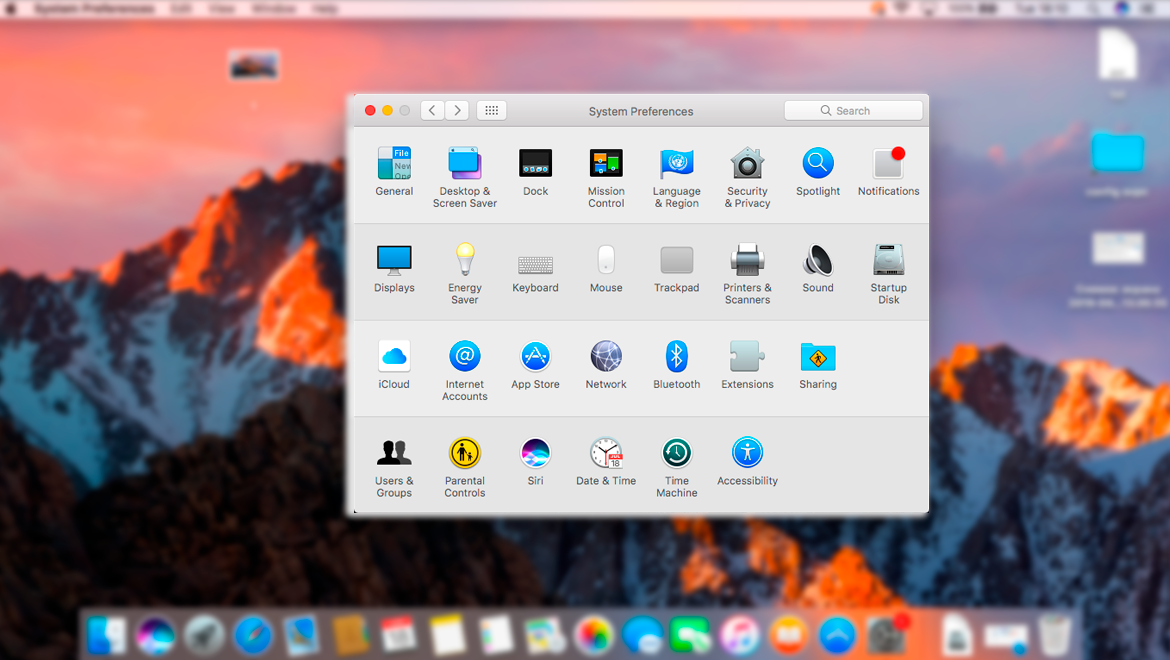Open the Displays preferences pane
This screenshot has width=1170, height=660.
click(x=394, y=268)
